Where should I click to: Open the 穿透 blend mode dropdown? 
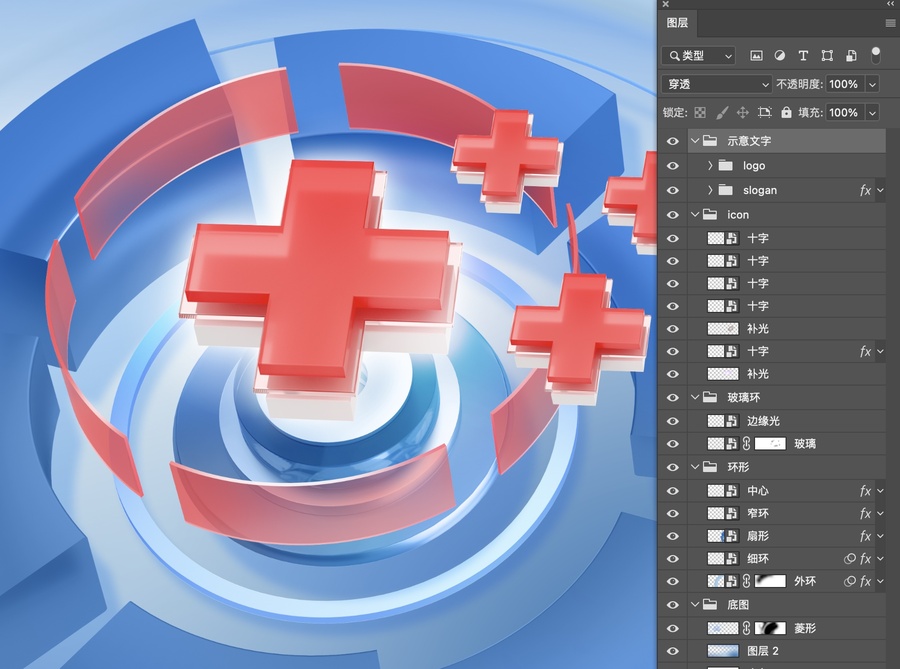click(716, 84)
